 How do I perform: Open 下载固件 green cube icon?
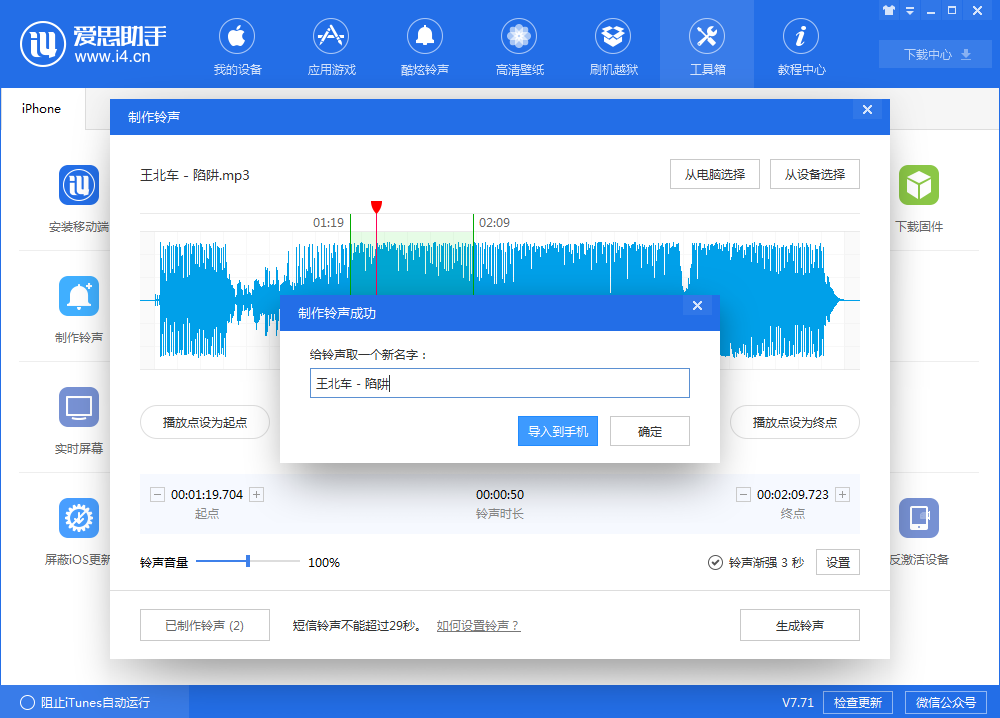coord(918,185)
